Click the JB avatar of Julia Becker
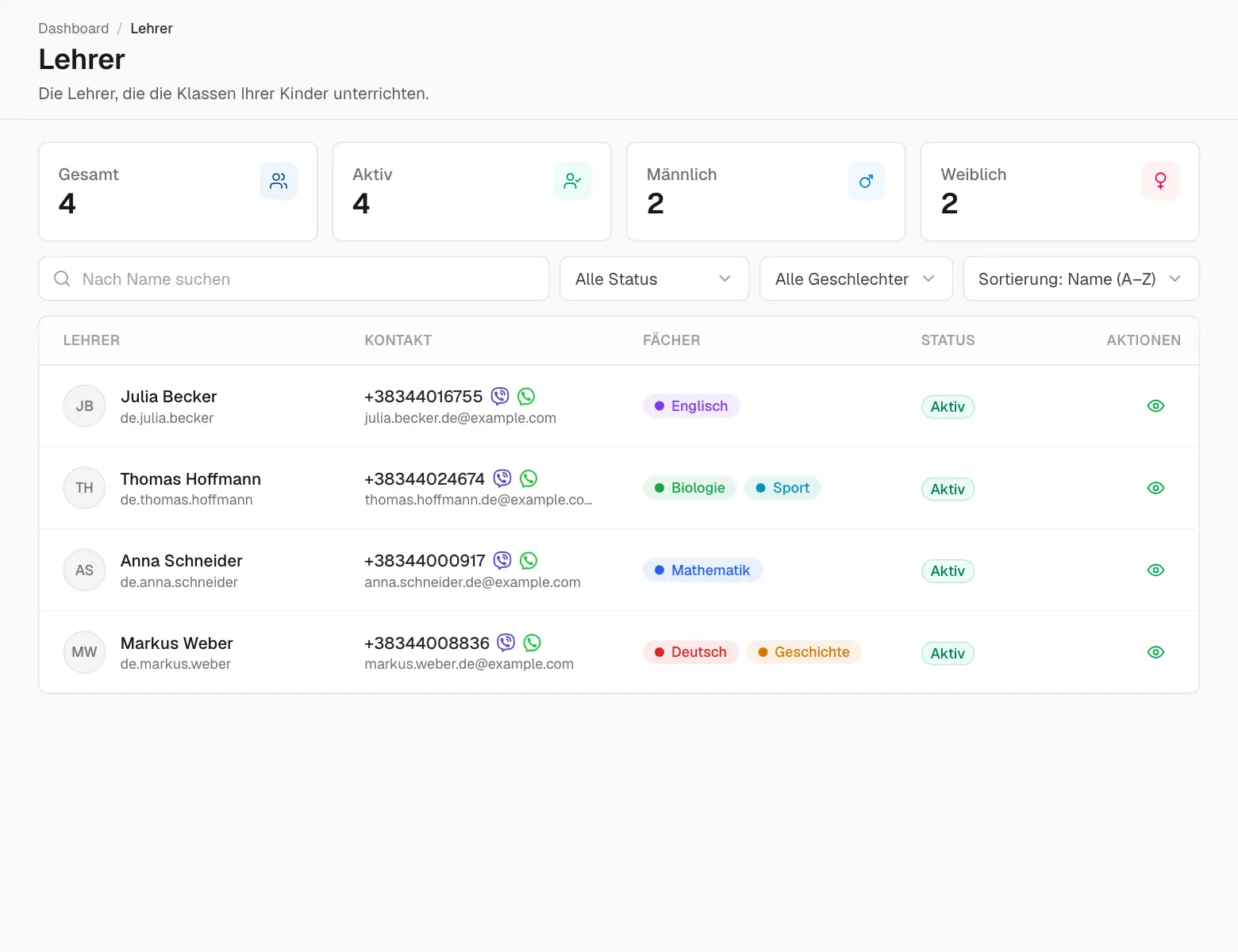This screenshot has width=1238, height=952. click(x=84, y=406)
